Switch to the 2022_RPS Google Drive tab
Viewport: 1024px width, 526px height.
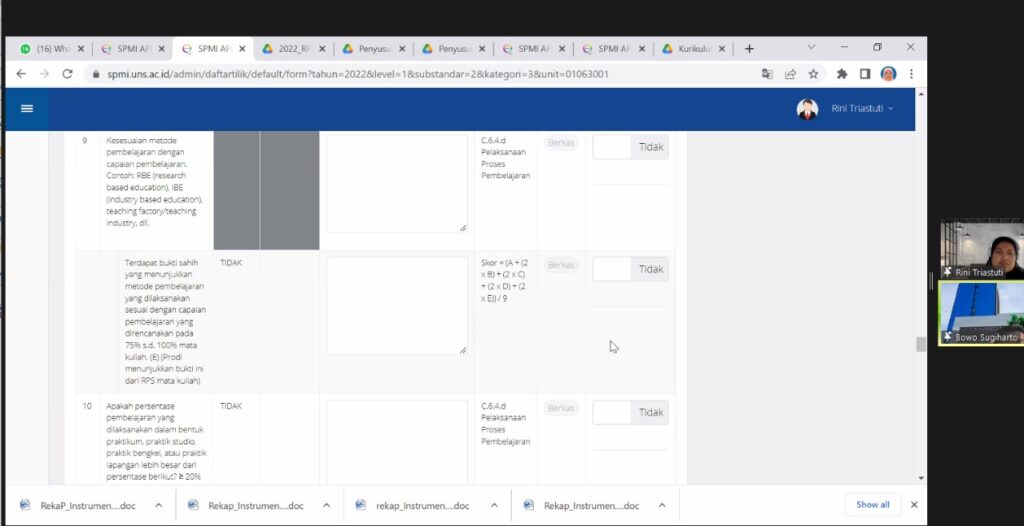coord(291,48)
